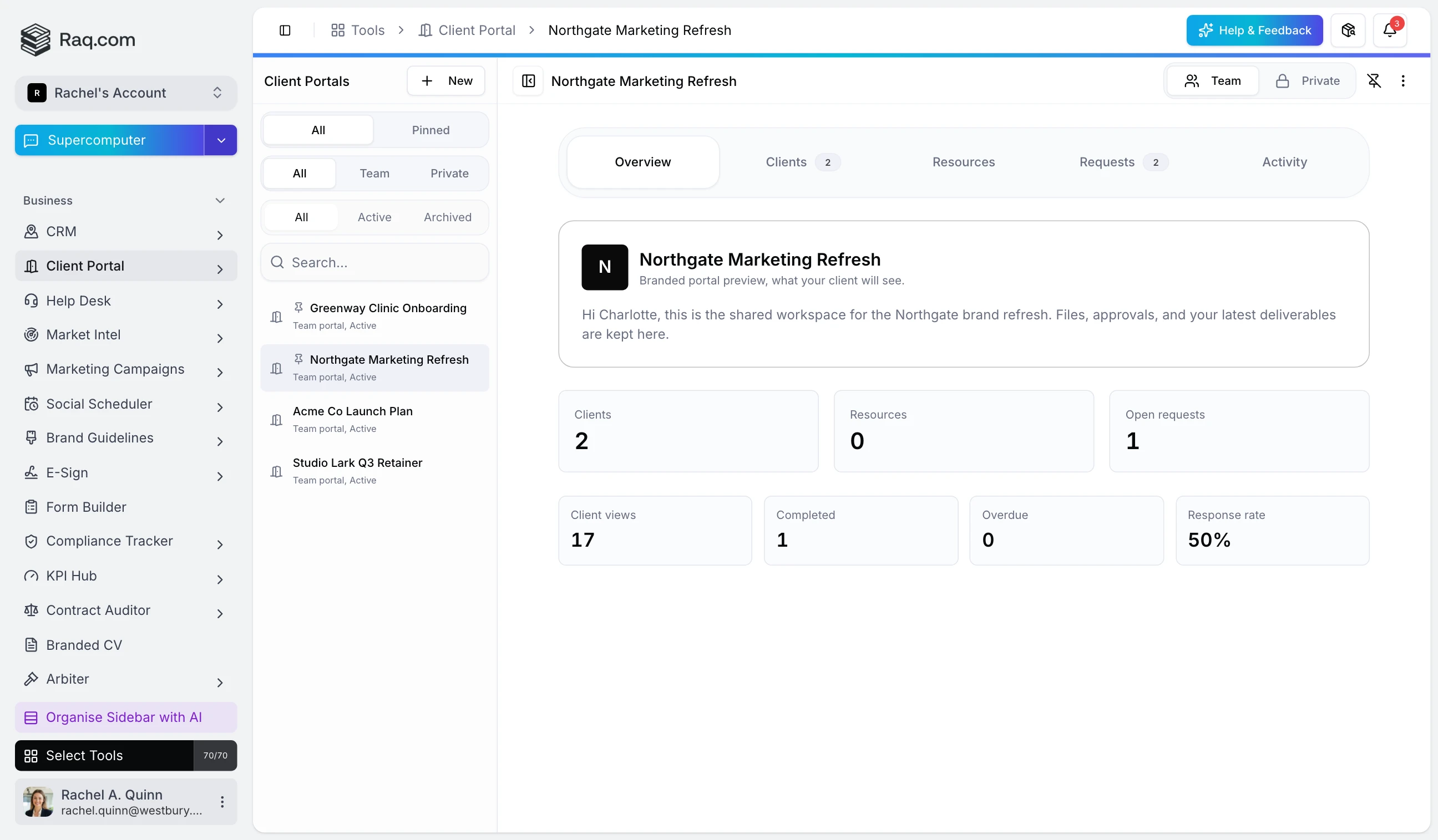
Task: Toggle the sidebar panel icon in top bar
Action: [x=285, y=30]
